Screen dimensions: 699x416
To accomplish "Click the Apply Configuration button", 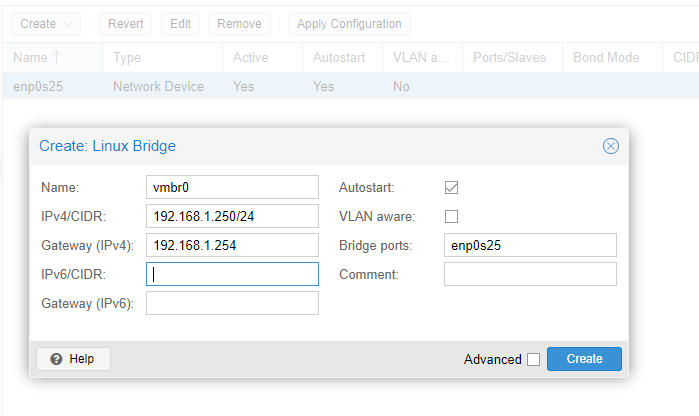I will tap(349, 24).
